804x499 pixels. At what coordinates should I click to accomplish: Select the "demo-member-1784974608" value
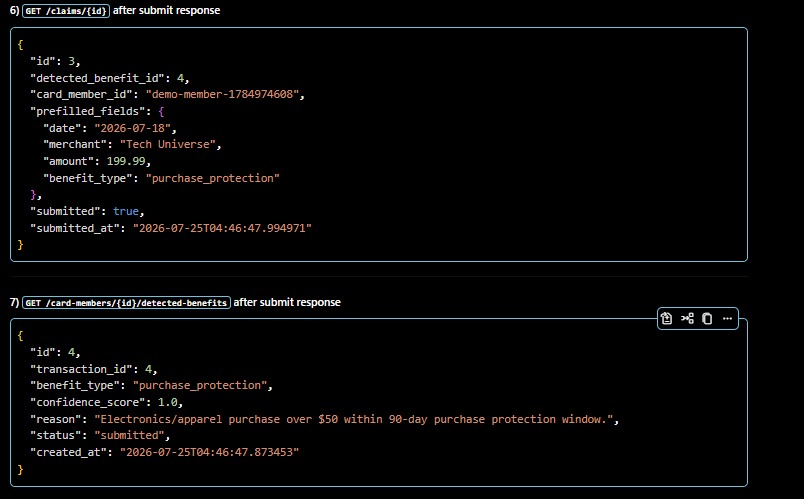(222, 94)
